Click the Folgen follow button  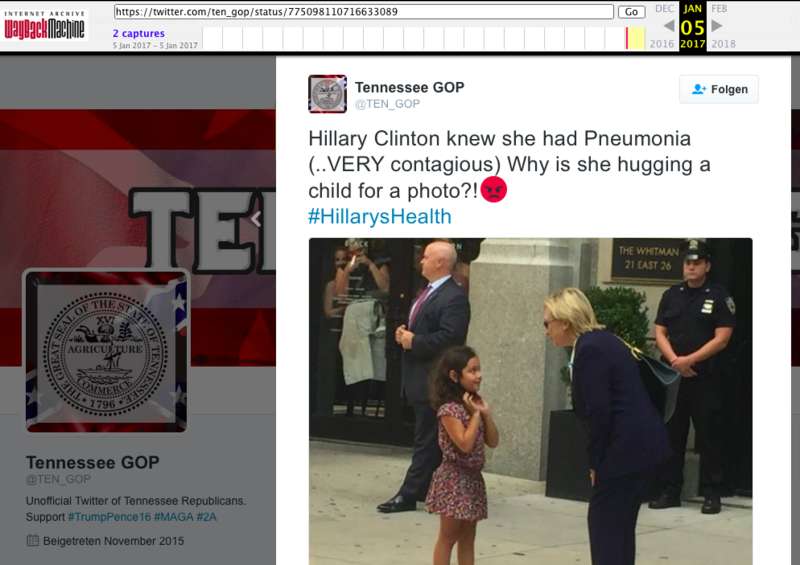(x=719, y=89)
